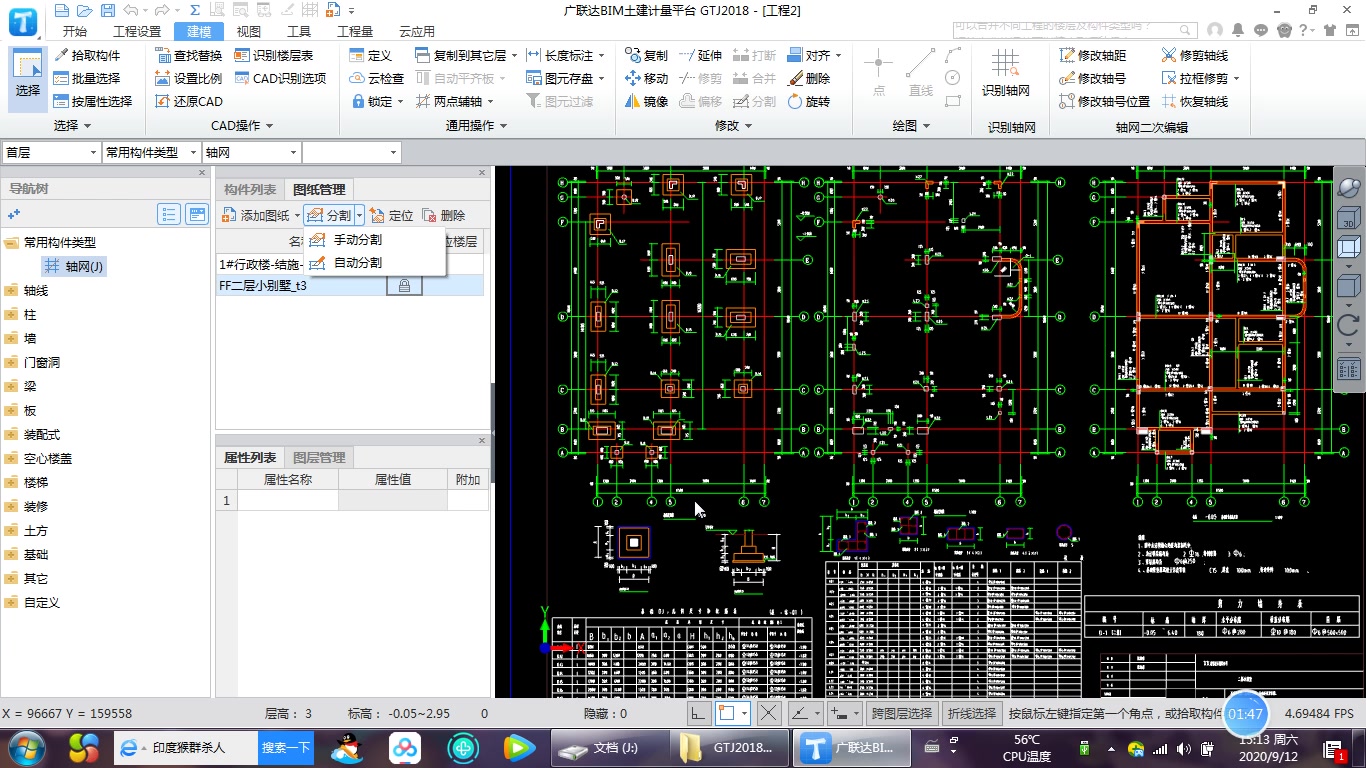Open 识别楼层表 floor table recognition
Viewport: 1366px width, 768px height.
[x=274, y=56]
